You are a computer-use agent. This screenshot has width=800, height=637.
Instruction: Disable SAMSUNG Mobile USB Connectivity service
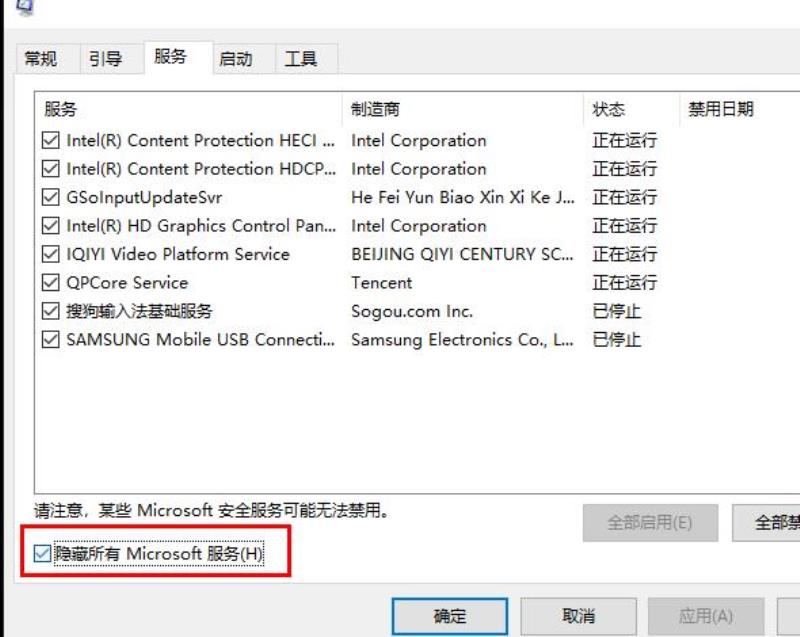(x=50, y=340)
